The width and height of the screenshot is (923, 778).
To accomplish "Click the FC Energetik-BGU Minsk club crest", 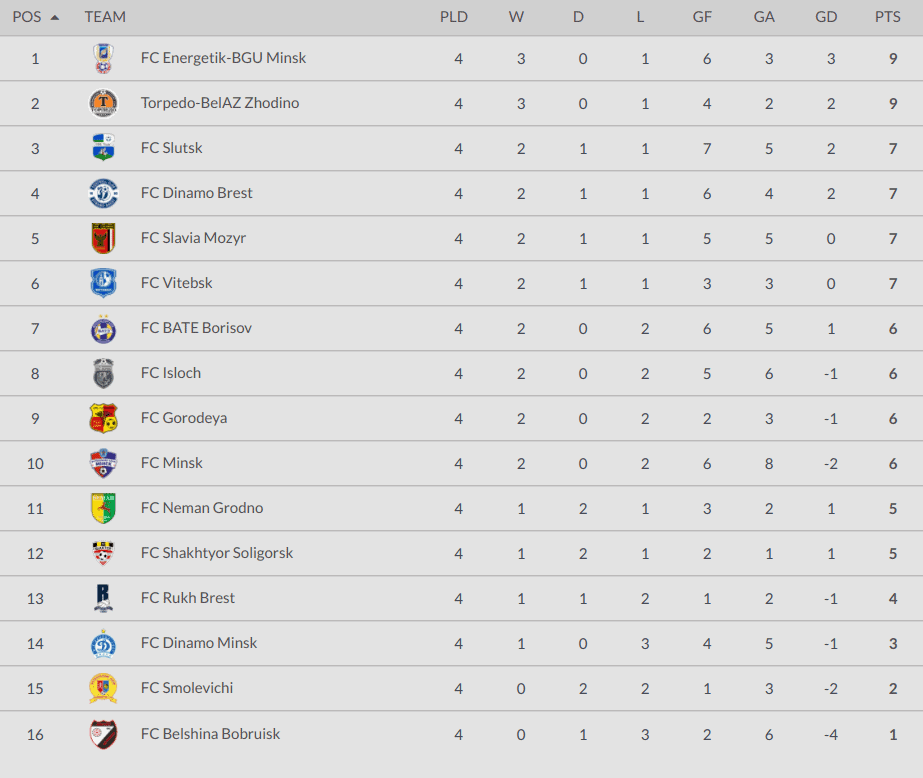I will tap(103, 58).
